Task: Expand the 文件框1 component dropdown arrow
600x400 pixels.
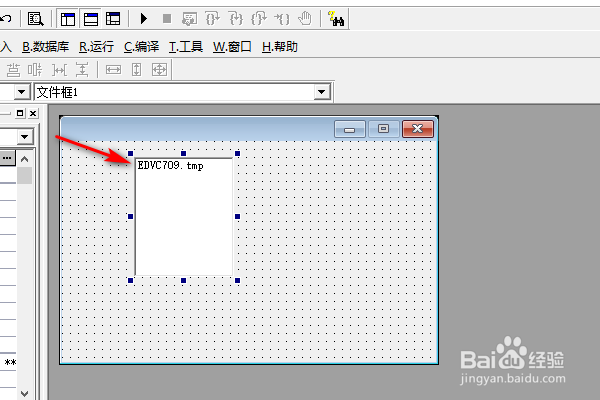Action: coord(321,92)
